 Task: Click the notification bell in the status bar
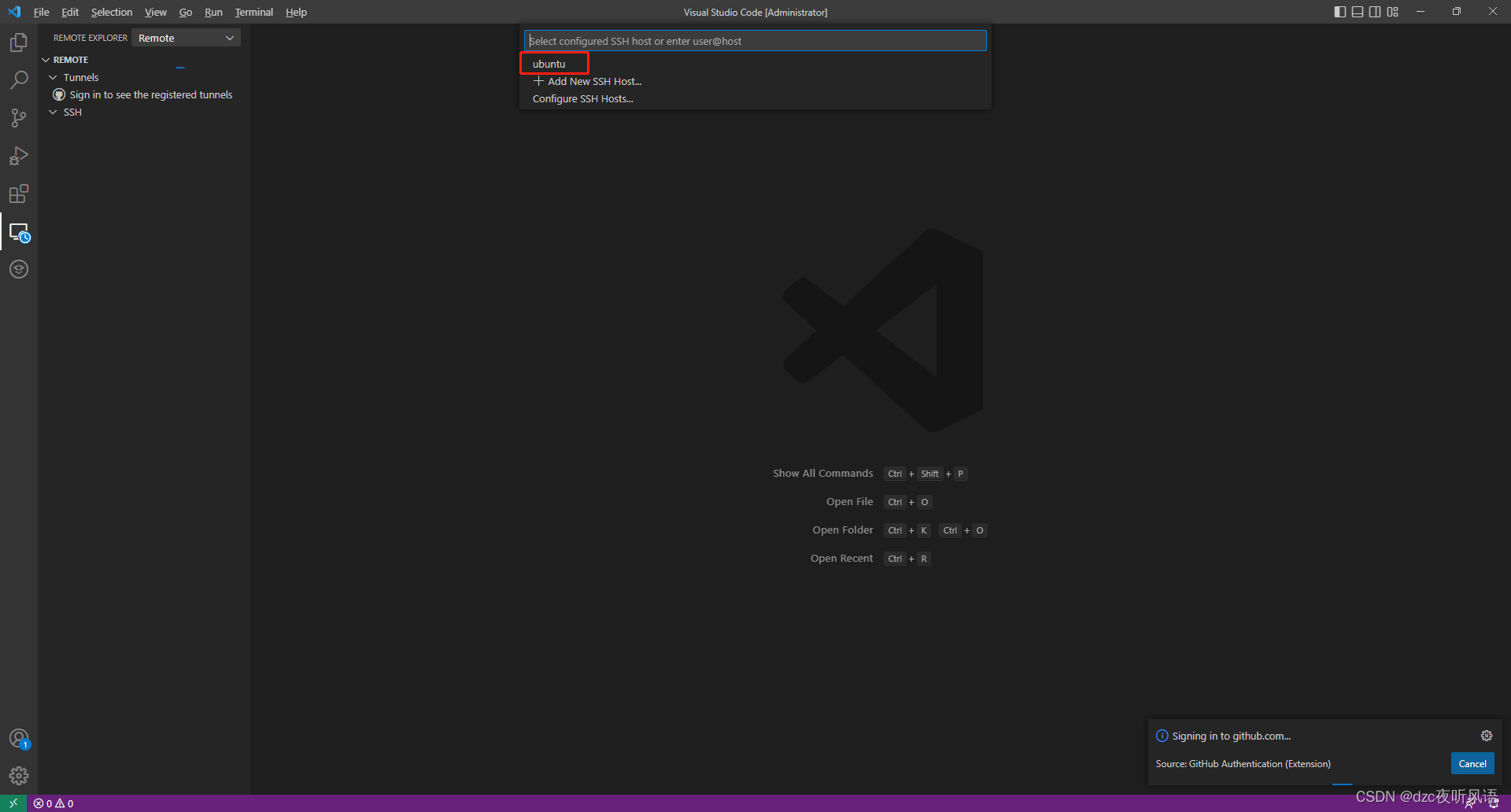coord(1494,803)
